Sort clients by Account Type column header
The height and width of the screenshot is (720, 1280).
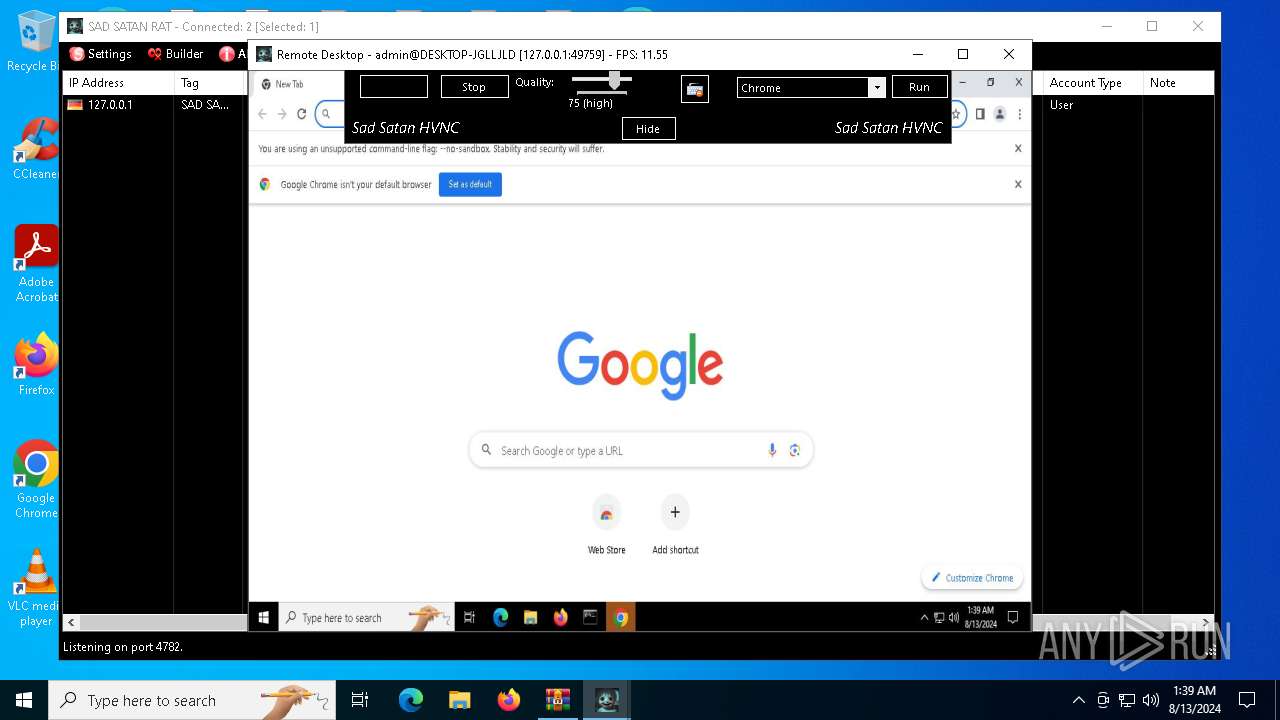[x=1093, y=83]
